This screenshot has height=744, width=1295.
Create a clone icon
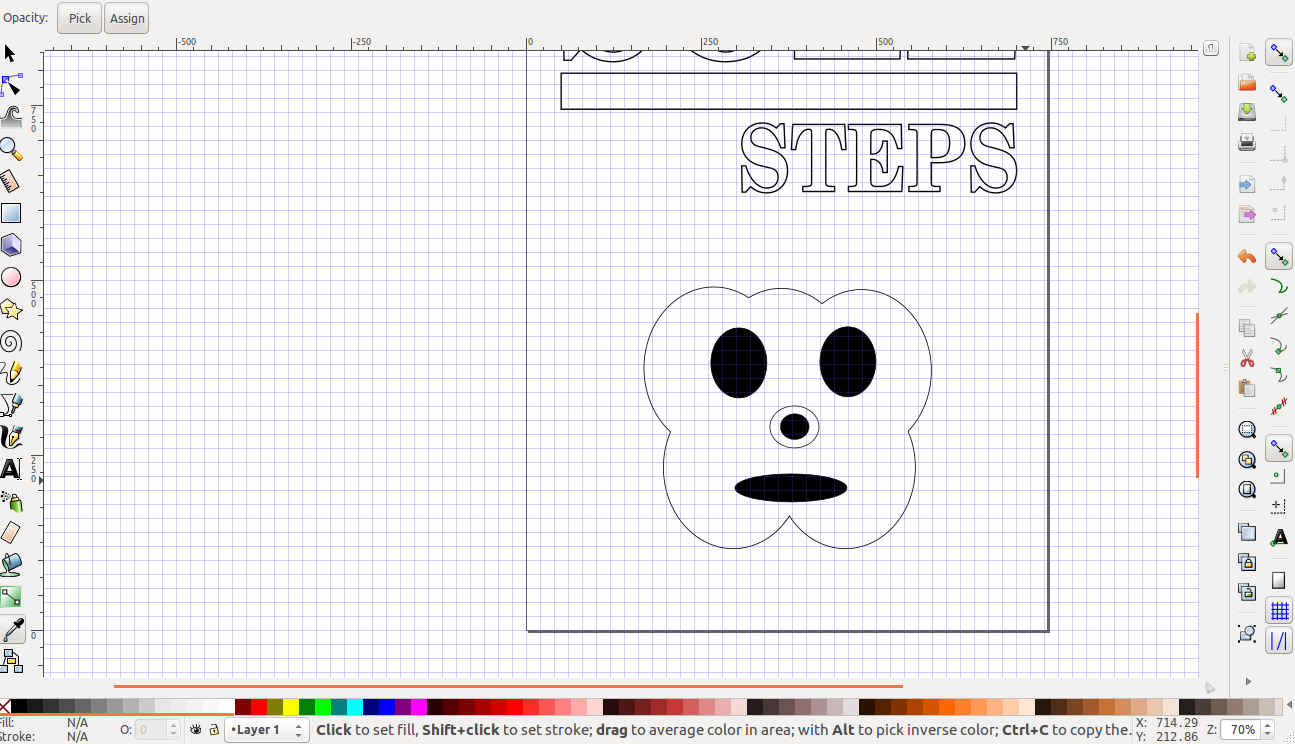point(1247,562)
